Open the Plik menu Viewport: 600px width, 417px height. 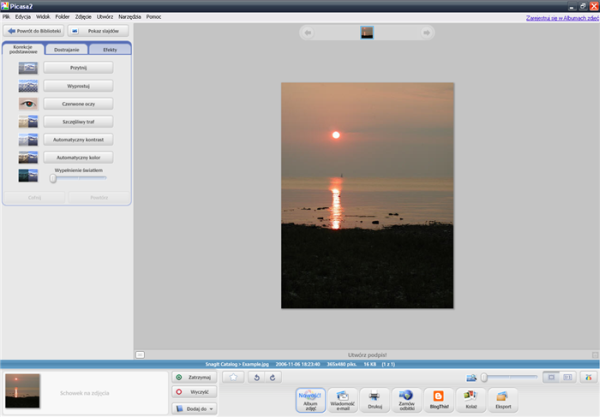click(x=6, y=17)
